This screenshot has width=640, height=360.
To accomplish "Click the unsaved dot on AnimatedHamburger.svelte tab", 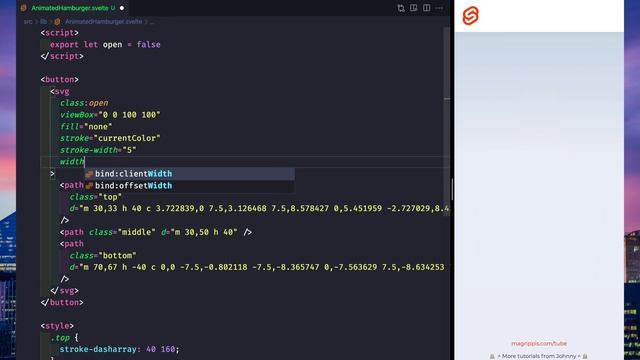I will (x=122, y=8).
